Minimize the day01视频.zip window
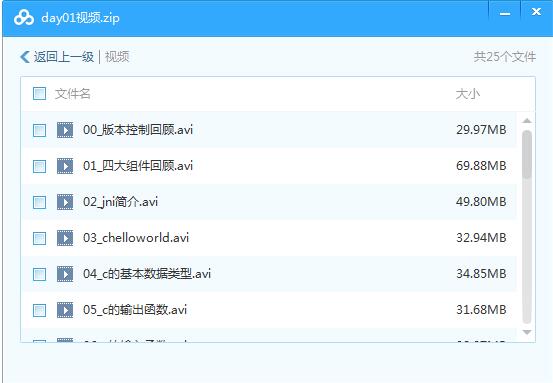The image size is (553, 383). [x=505, y=13]
